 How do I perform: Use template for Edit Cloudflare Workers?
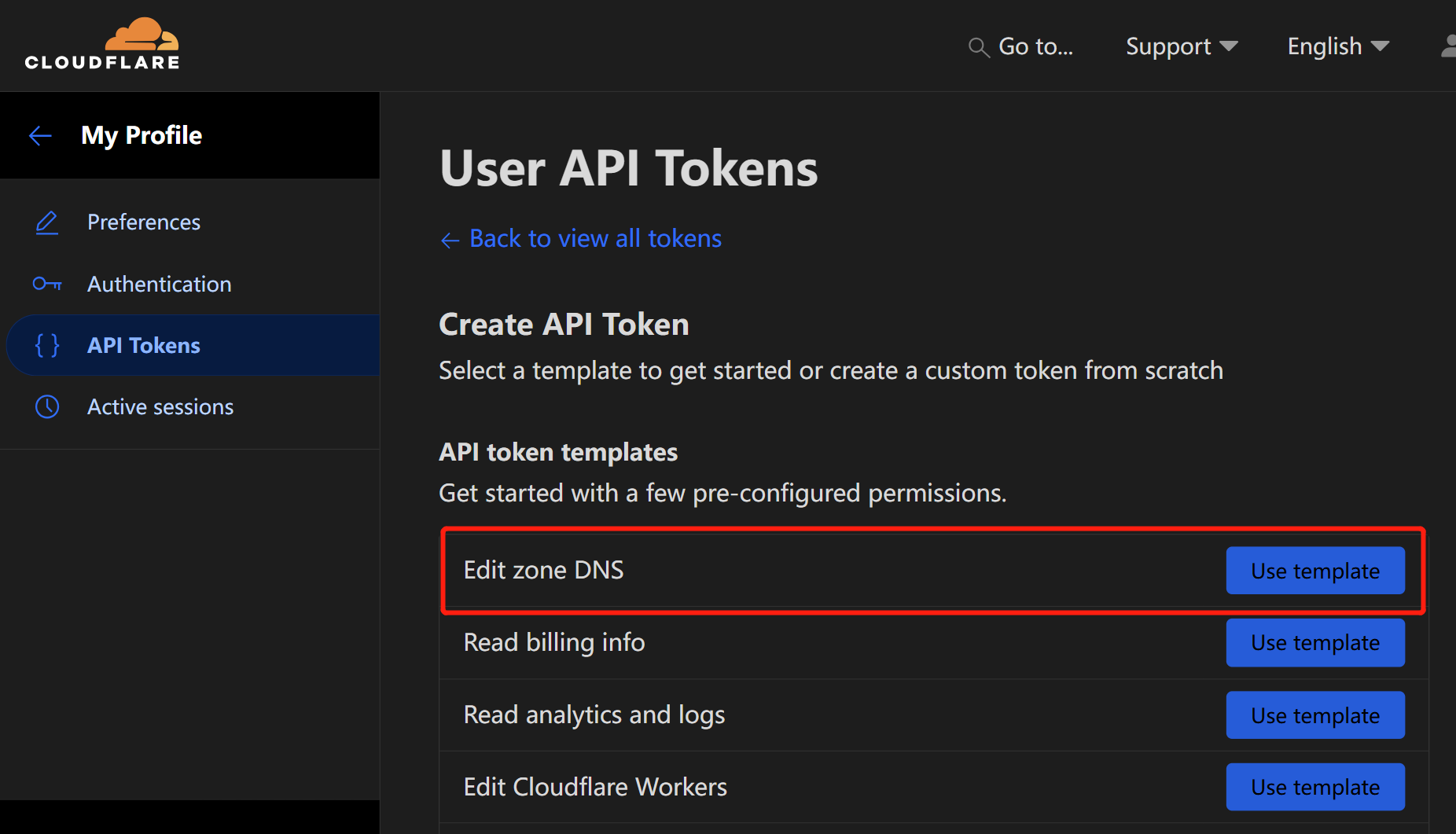pos(1315,787)
